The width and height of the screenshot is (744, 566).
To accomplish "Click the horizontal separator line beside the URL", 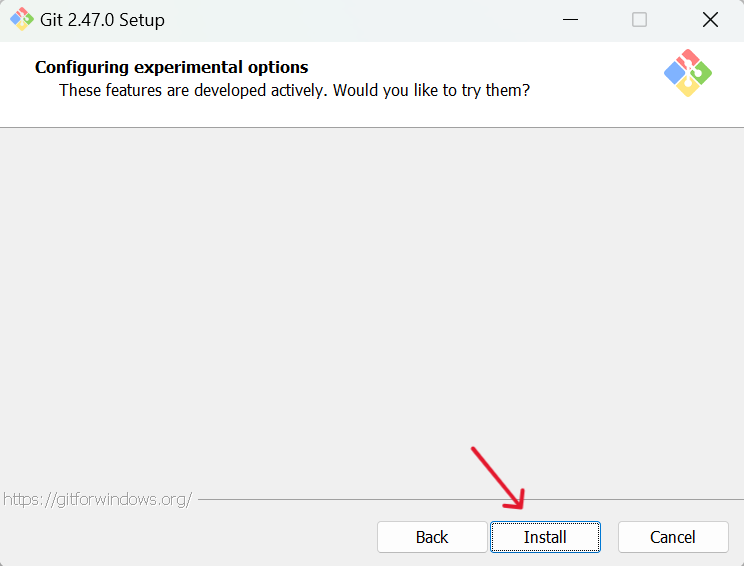I will click(x=471, y=499).
